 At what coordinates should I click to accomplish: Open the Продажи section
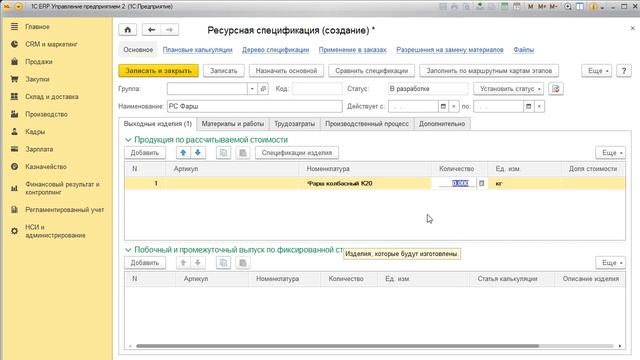click(x=39, y=62)
